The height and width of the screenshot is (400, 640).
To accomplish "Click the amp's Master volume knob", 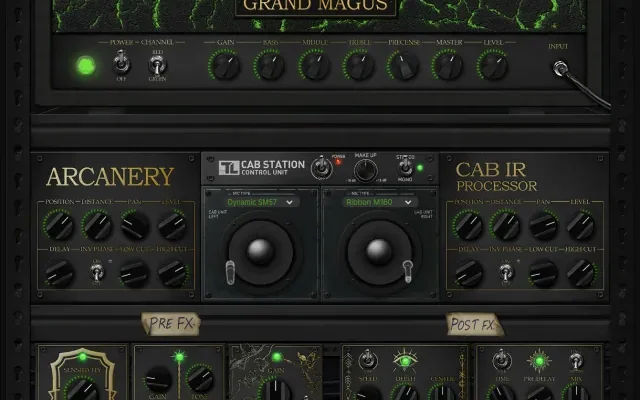I will coord(447,66).
